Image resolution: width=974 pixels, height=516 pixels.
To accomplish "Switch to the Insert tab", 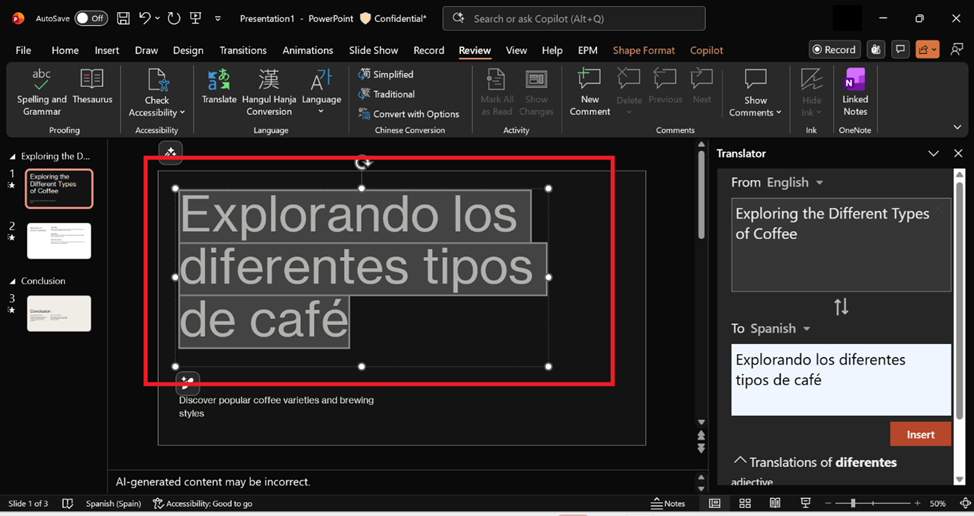I will click(x=107, y=50).
